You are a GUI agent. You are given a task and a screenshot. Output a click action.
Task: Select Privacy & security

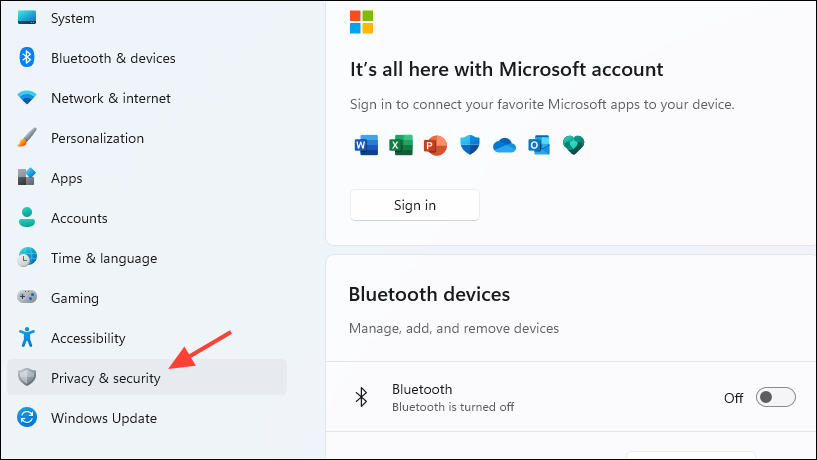(147, 377)
